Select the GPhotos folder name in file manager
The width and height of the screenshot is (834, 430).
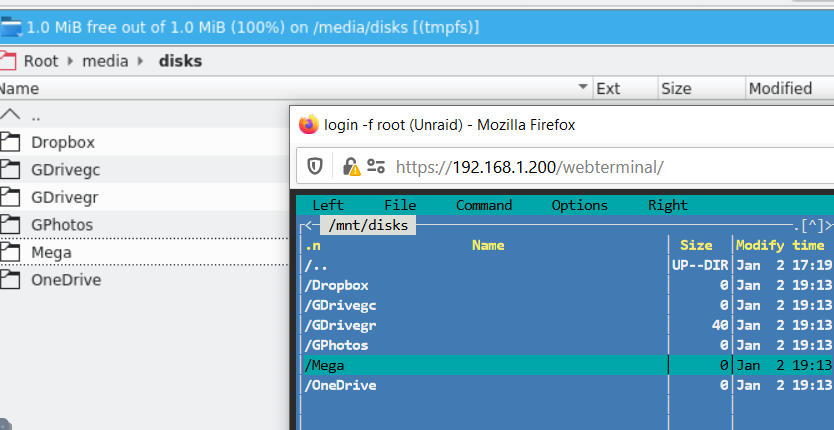click(x=62, y=225)
